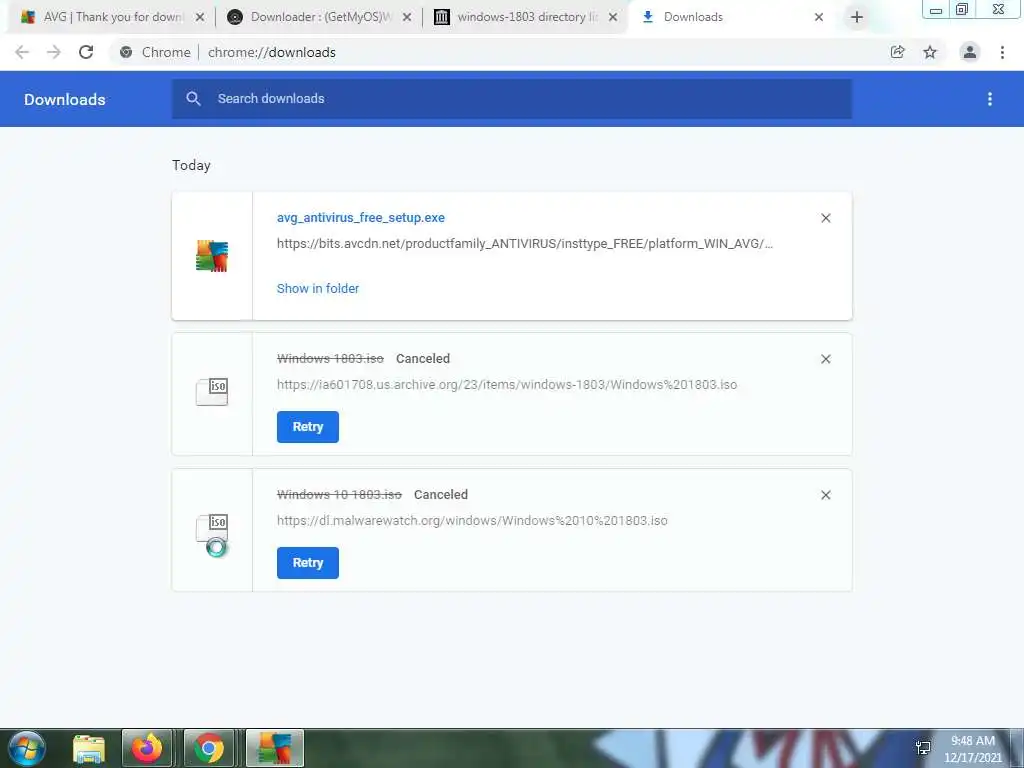The image size is (1024, 768).
Task: Open Chrome's three-dot browser menu
Action: [1002, 52]
